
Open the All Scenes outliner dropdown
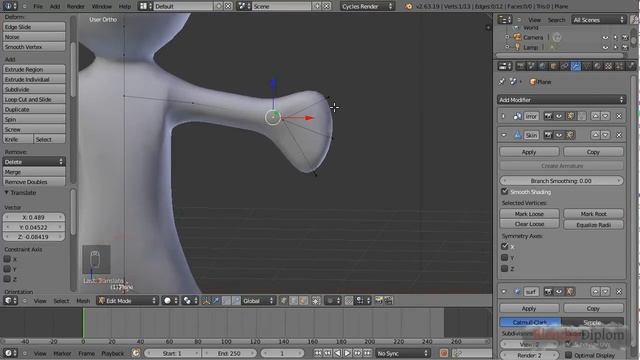[x=599, y=20]
